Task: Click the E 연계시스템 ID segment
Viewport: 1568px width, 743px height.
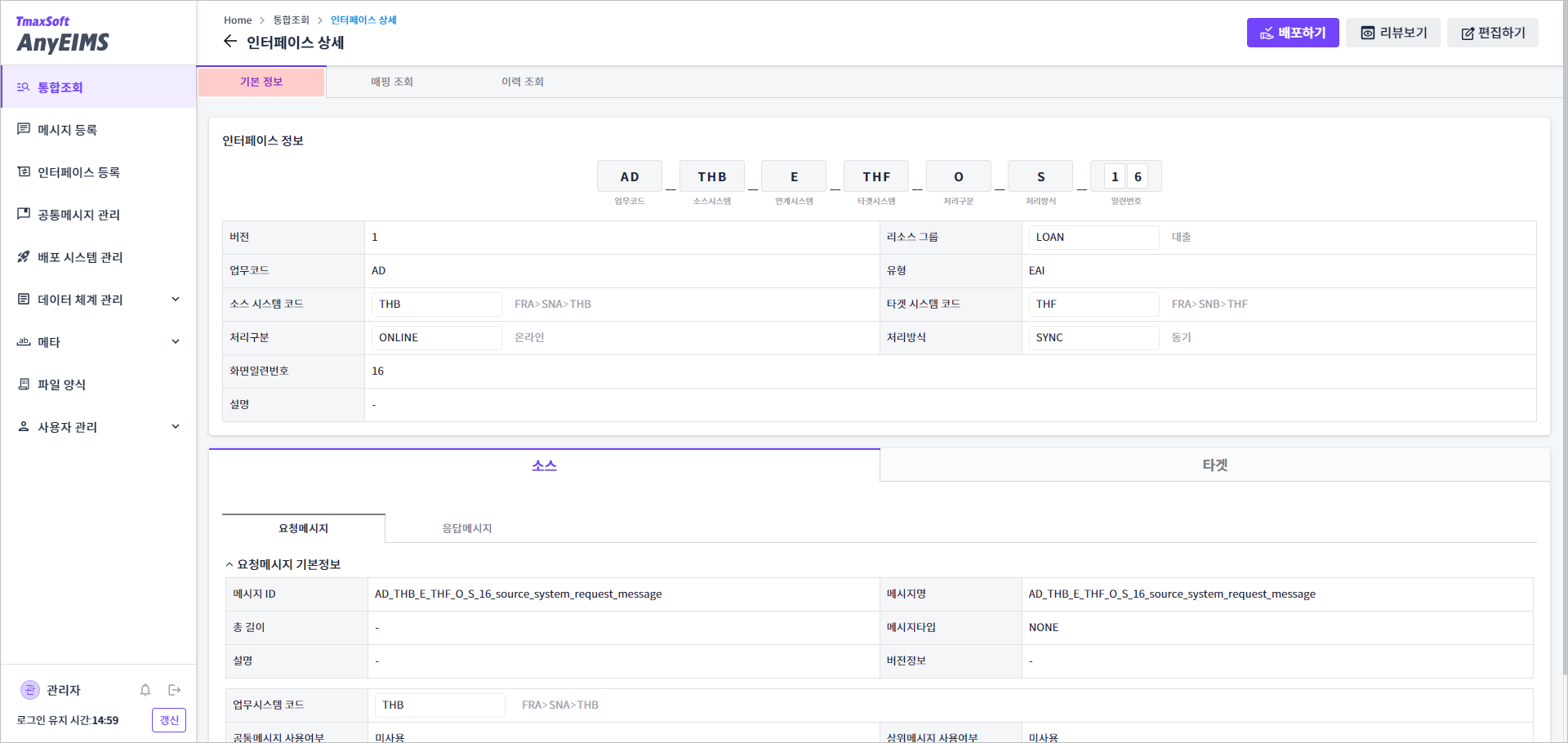Action: (x=794, y=176)
